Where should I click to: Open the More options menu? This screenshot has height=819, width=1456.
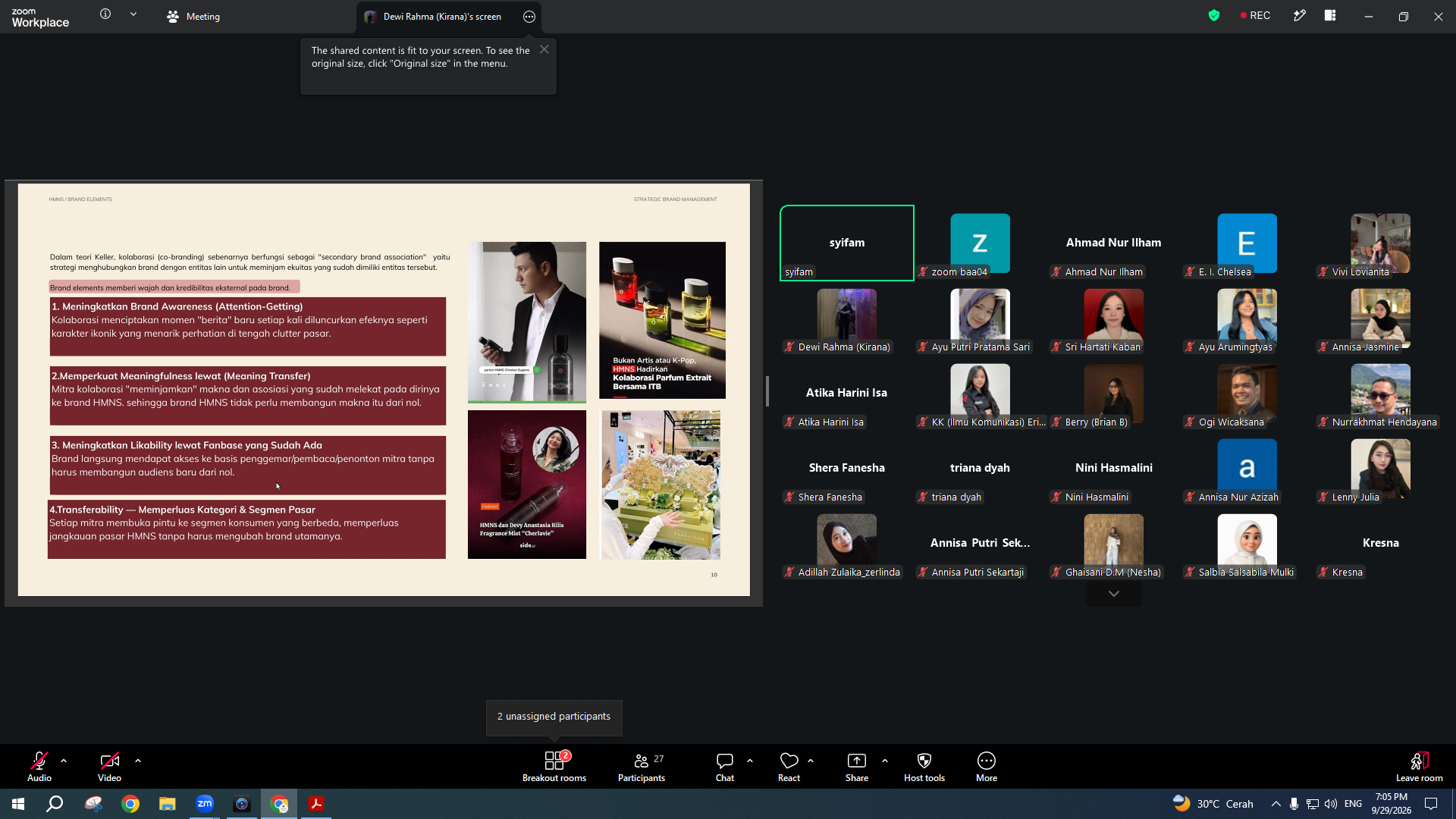[987, 766]
